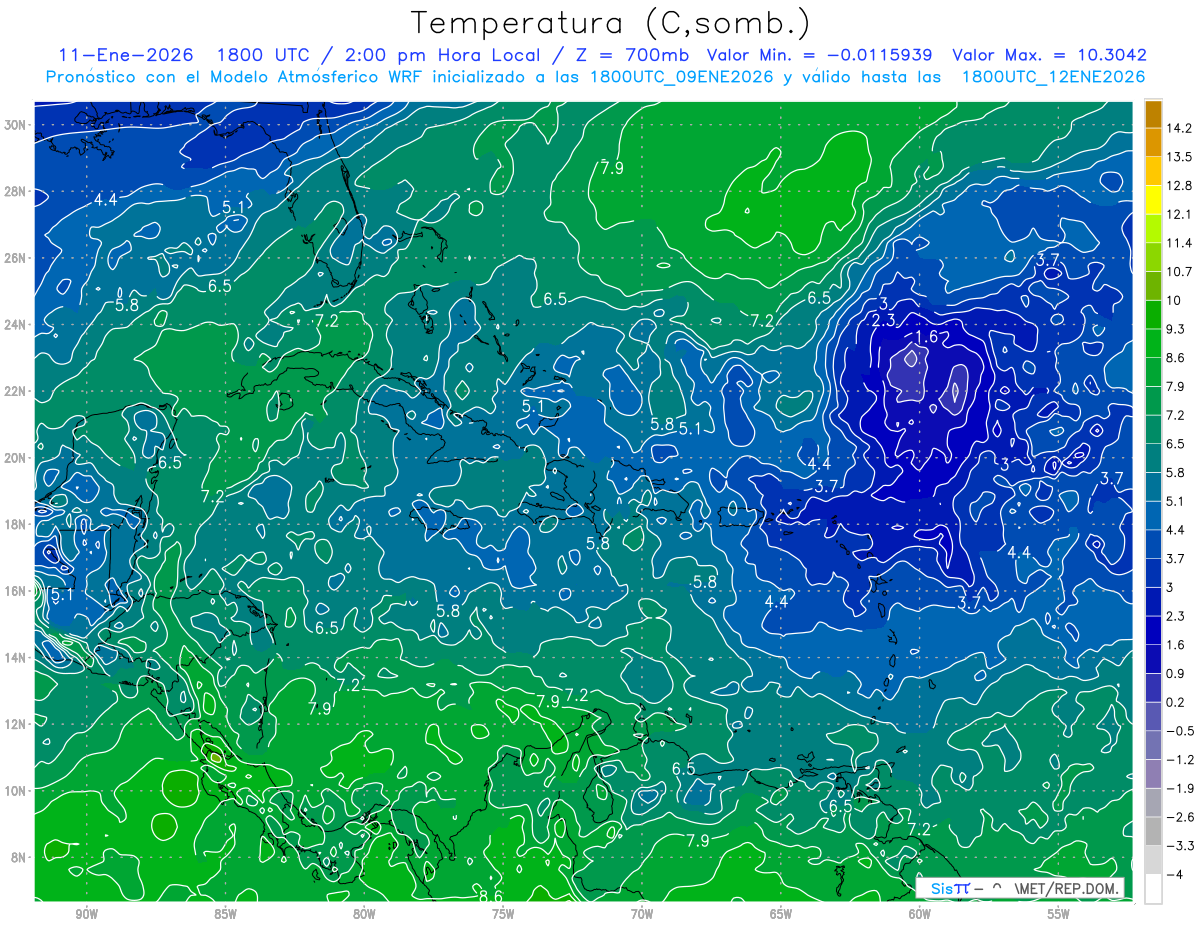Click the legend swatch between 0.9 and 0.2
Screen dimensions: 1200x927
tap(1153, 687)
